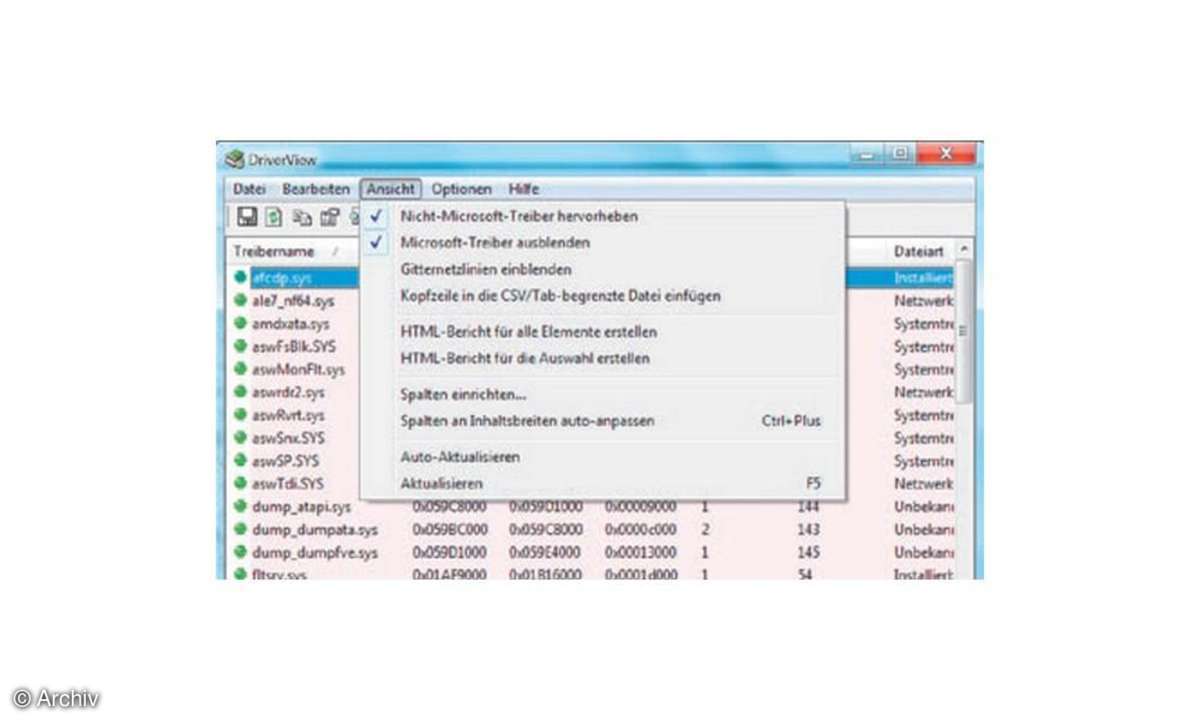Enable Gitternetzlinien einblenden

(x=603, y=269)
